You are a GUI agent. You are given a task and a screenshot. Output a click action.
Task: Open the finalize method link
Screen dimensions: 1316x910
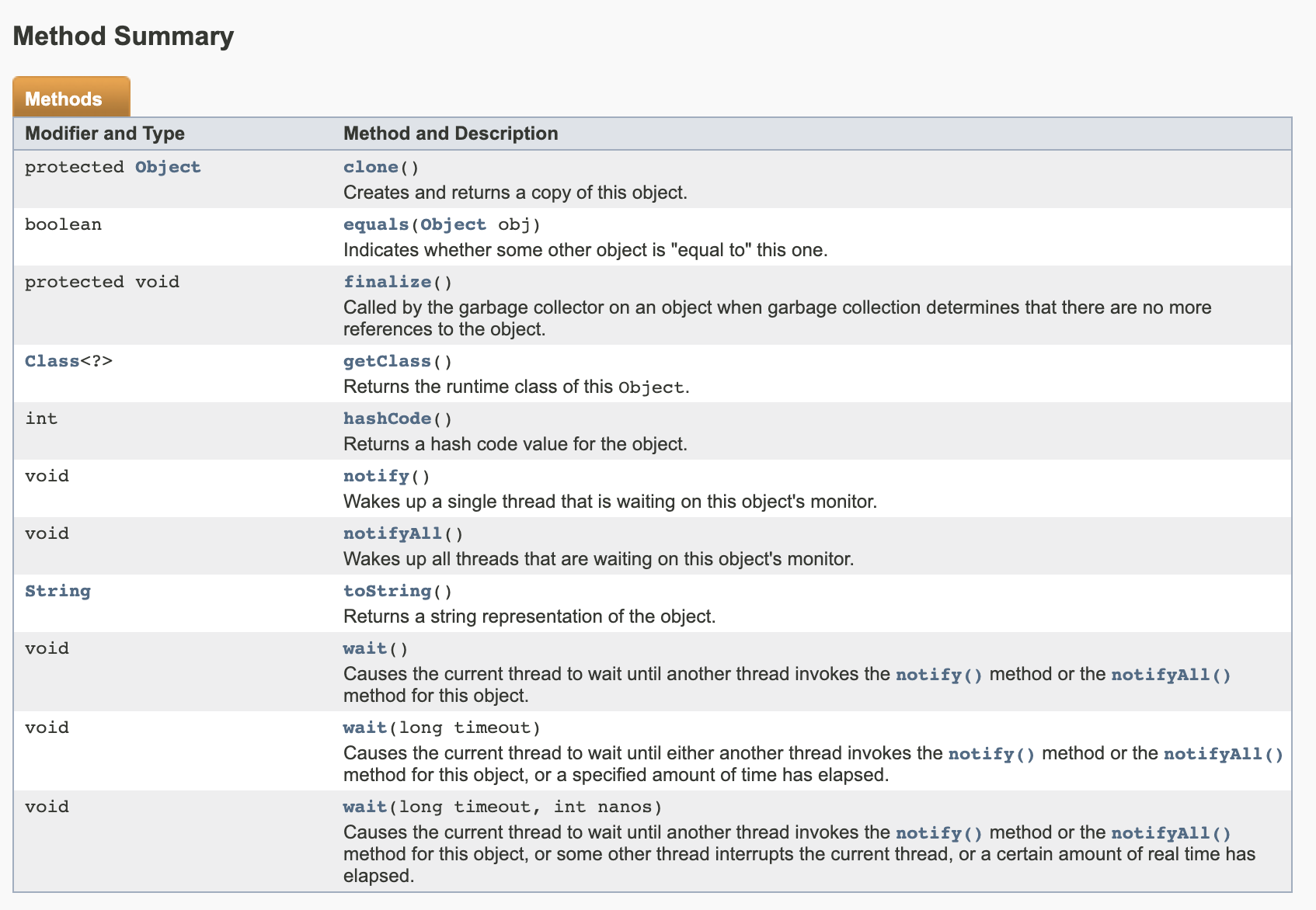pos(388,282)
